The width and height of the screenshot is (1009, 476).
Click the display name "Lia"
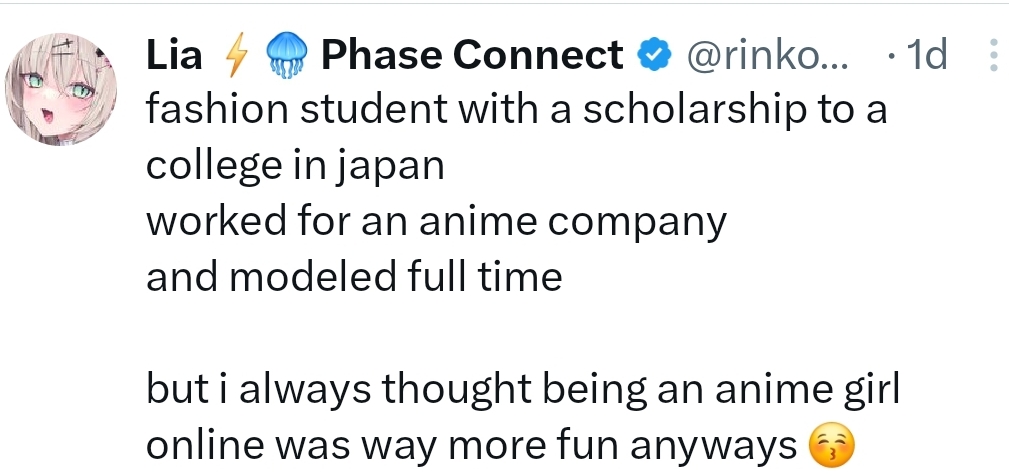[x=174, y=55]
